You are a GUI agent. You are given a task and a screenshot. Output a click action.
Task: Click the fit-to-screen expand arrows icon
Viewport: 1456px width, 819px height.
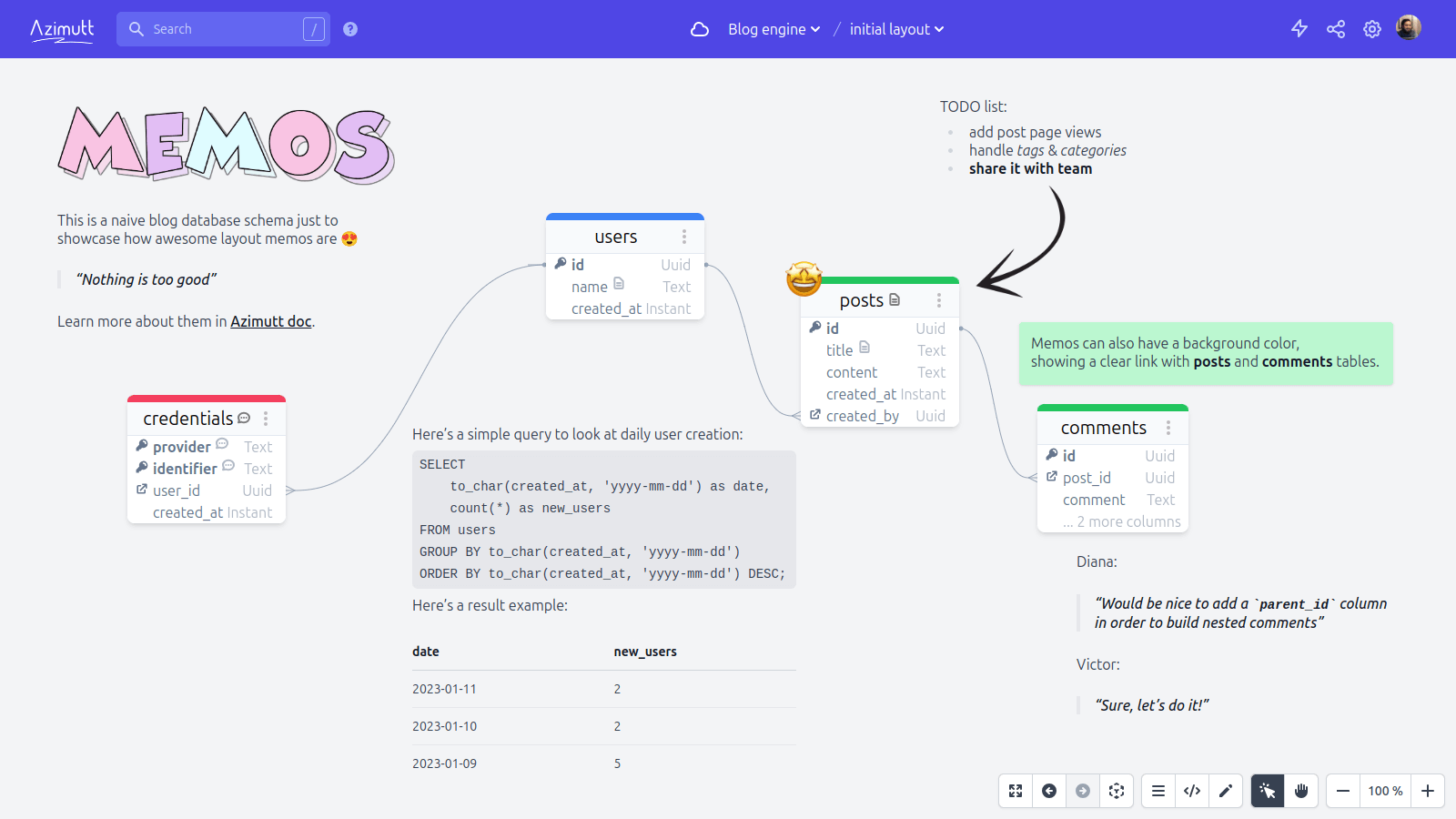tap(1016, 791)
